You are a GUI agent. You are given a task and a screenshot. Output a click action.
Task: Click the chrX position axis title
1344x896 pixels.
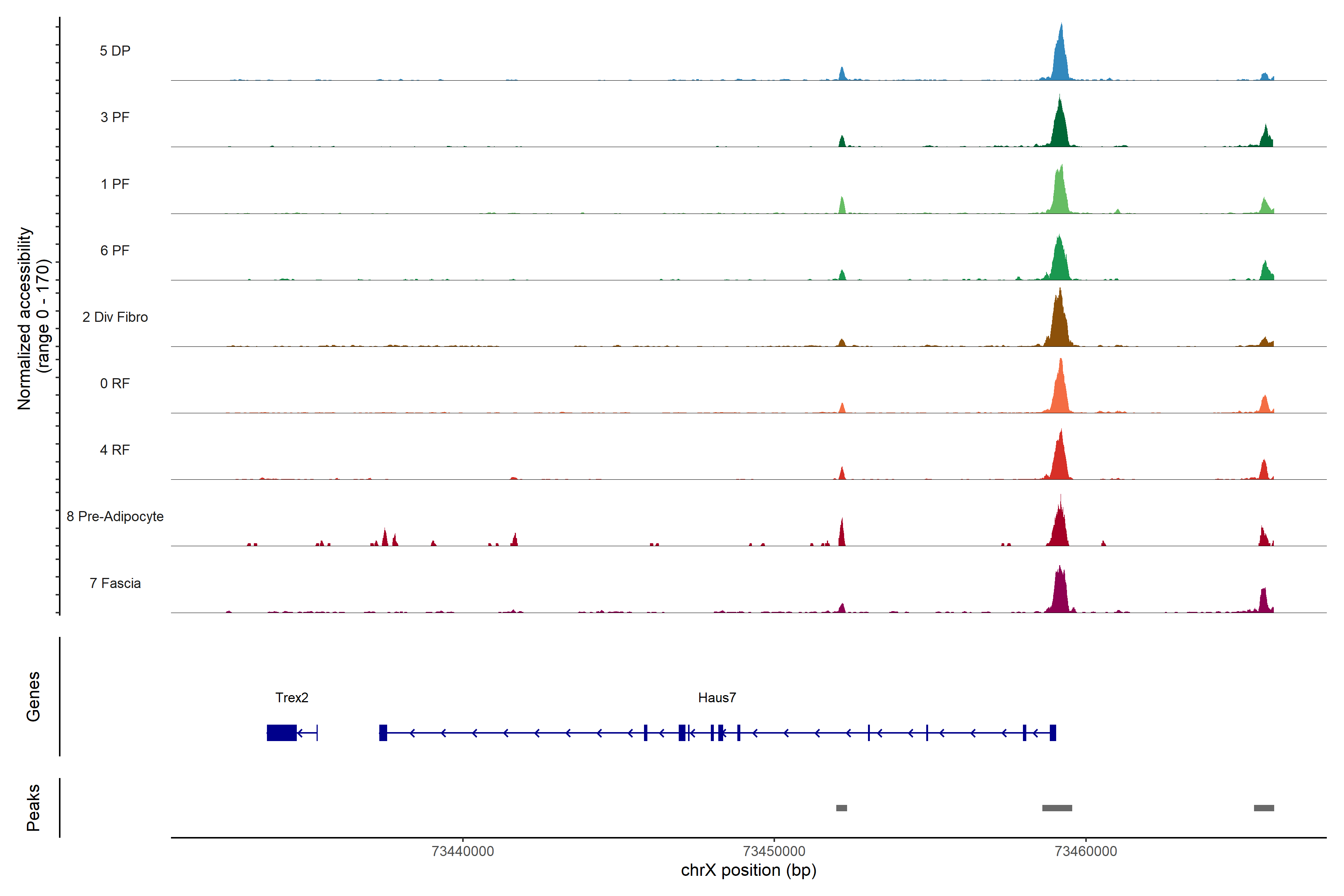pos(748,870)
